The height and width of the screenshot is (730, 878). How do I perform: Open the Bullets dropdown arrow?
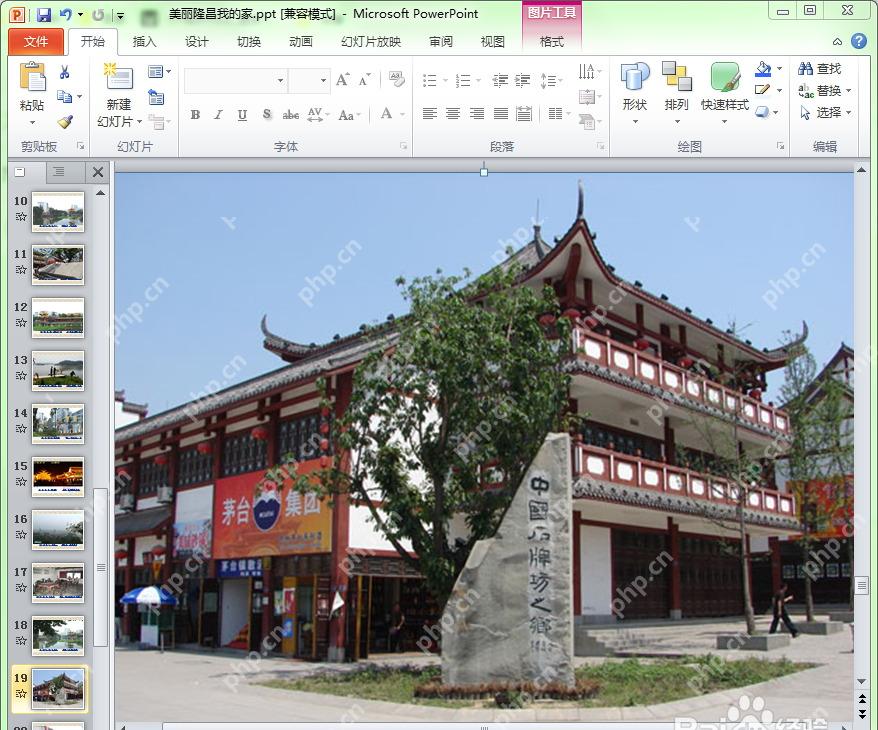click(446, 81)
